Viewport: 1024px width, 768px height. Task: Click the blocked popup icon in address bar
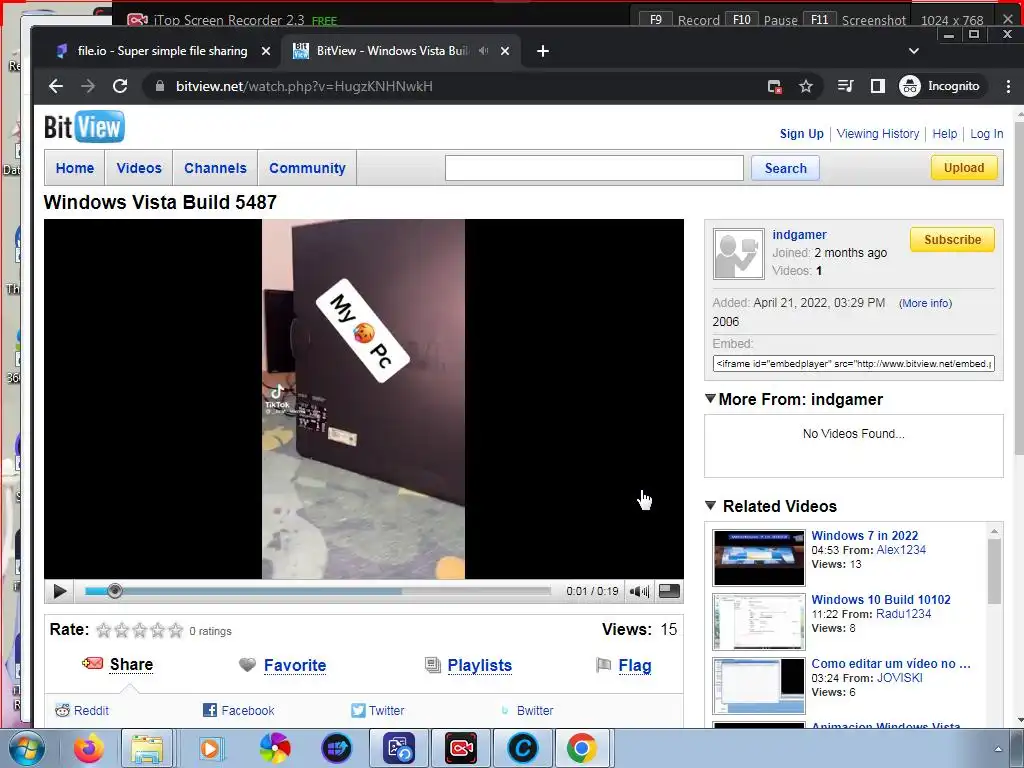[x=775, y=86]
